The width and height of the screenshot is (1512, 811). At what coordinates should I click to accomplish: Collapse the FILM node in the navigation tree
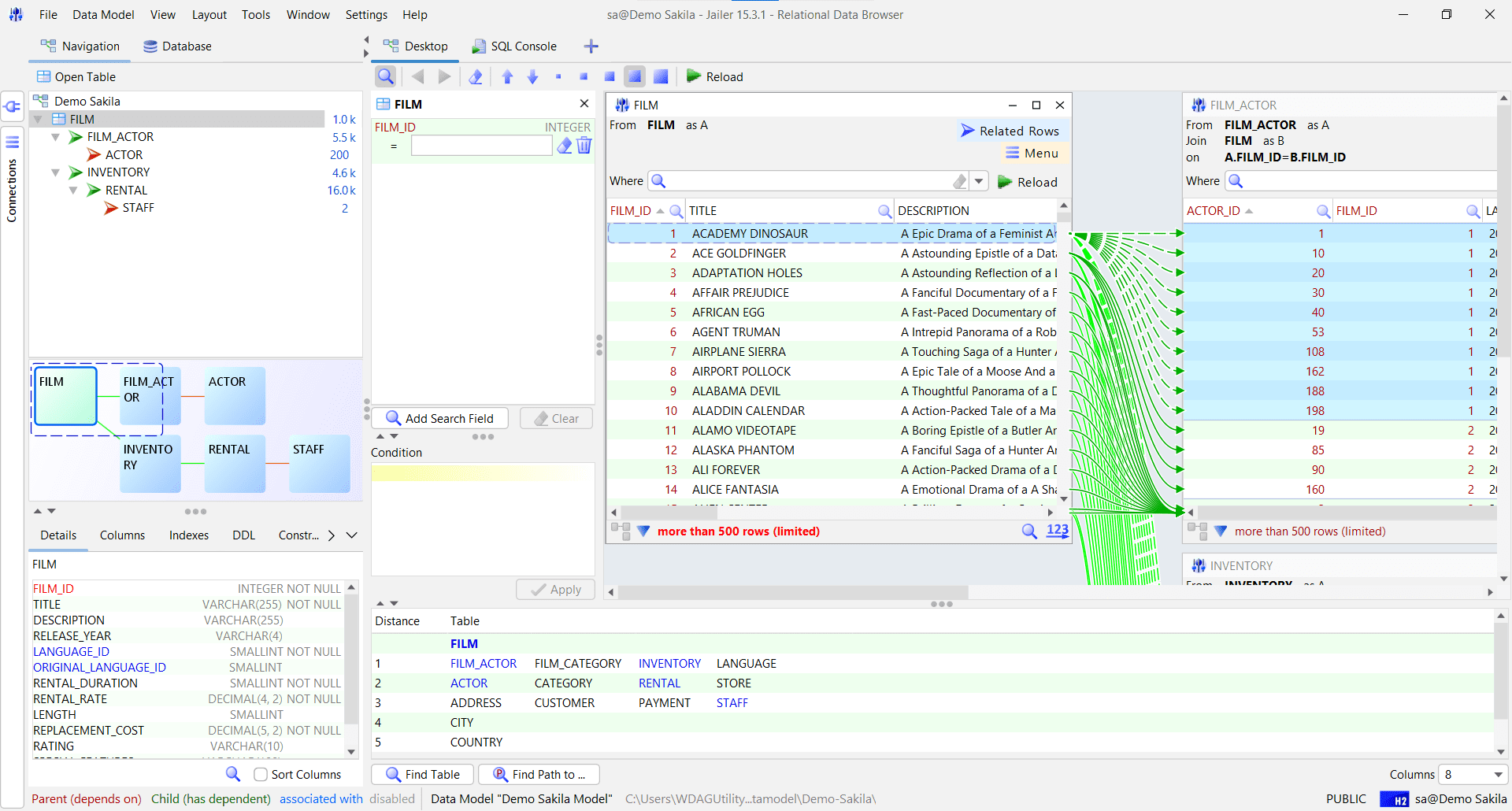tap(38, 120)
